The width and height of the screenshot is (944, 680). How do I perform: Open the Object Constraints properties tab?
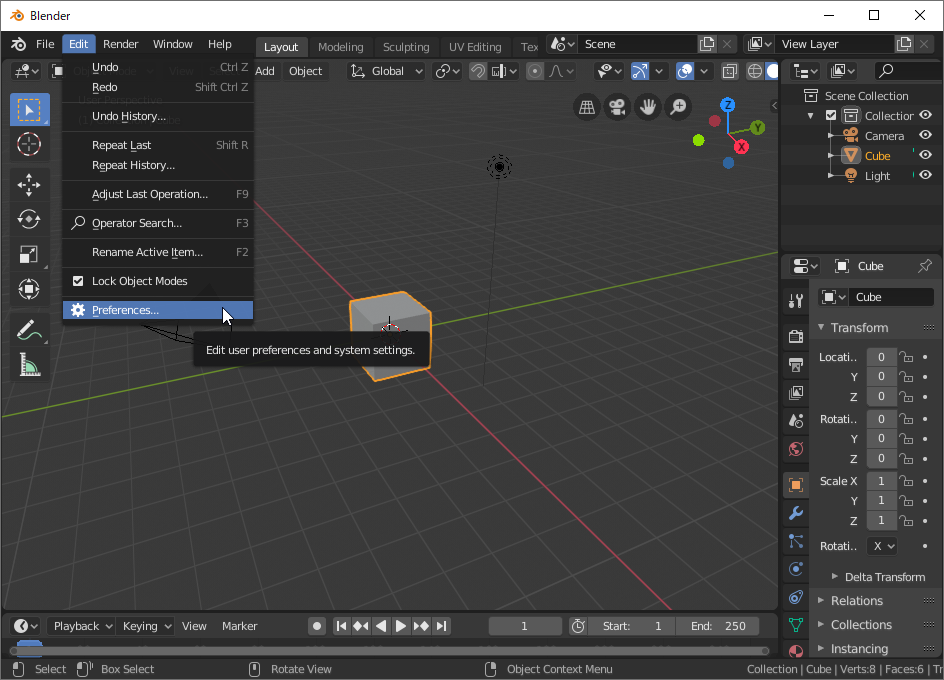(796, 597)
